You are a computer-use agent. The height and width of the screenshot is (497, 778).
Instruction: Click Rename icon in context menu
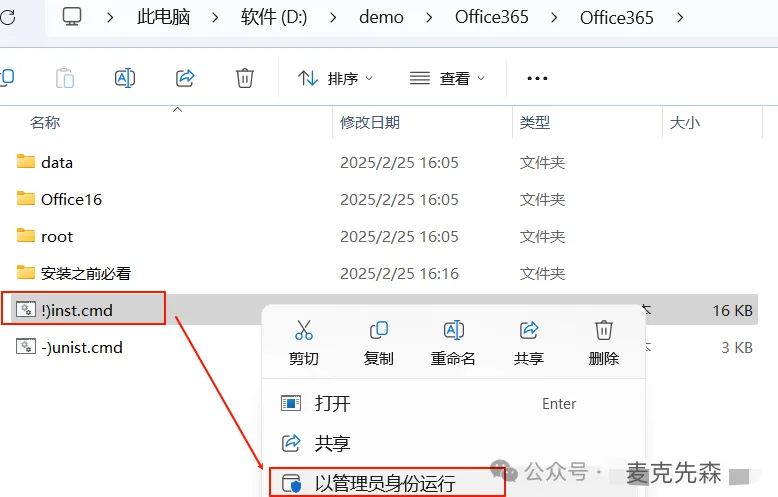pos(454,330)
